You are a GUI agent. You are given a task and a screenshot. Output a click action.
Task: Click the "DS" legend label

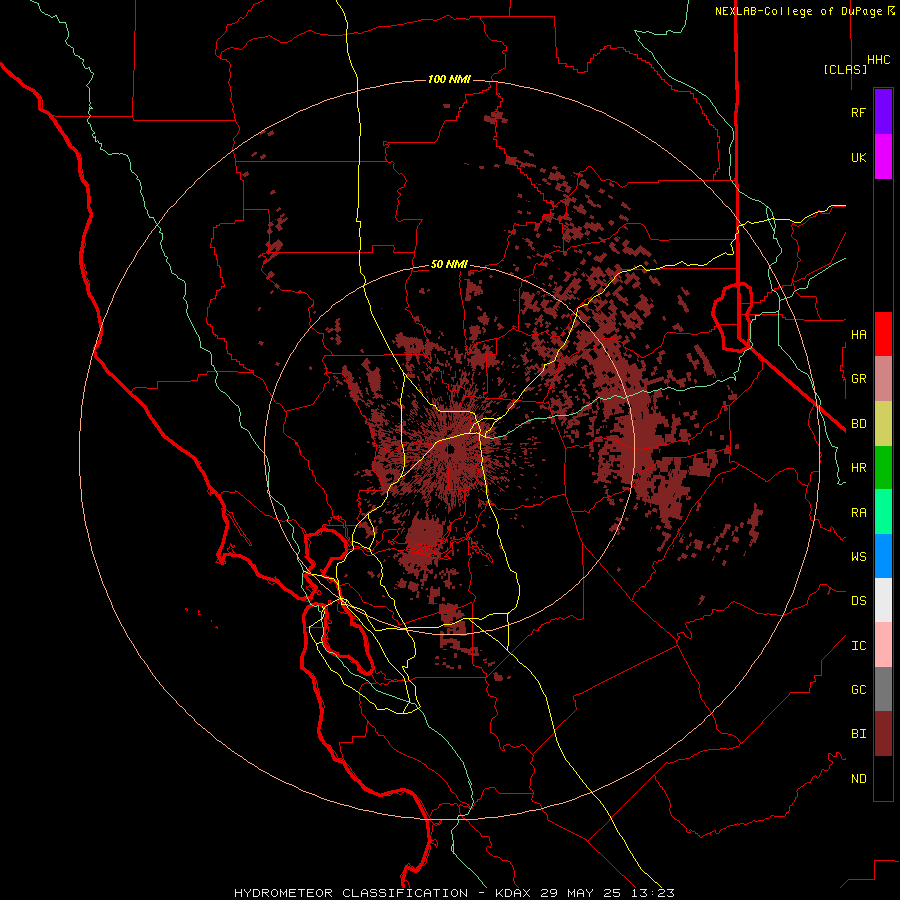pyautogui.click(x=858, y=601)
